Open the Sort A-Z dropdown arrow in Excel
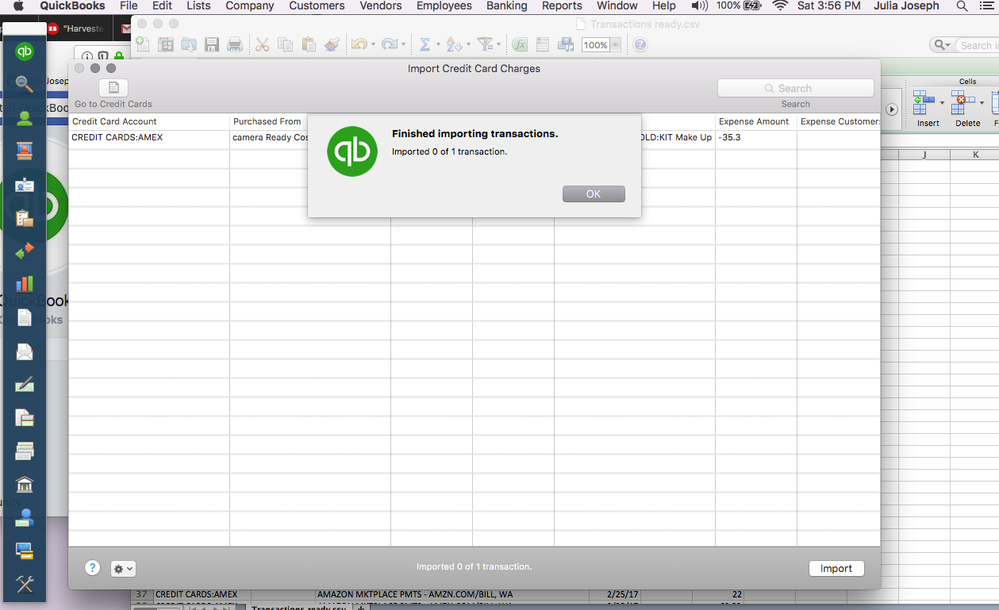Image resolution: width=999 pixels, height=610 pixels. click(x=468, y=45)
